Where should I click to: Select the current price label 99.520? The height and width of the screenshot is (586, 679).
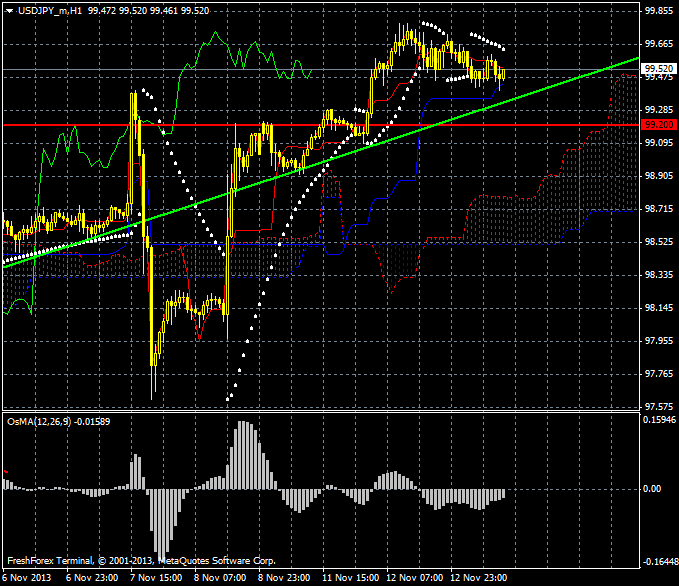658,70
